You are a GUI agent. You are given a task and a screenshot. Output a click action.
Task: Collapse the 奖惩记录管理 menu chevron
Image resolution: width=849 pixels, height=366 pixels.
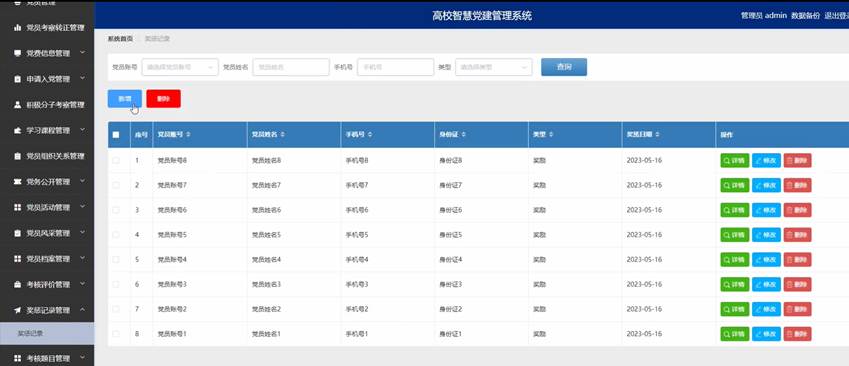83,310
